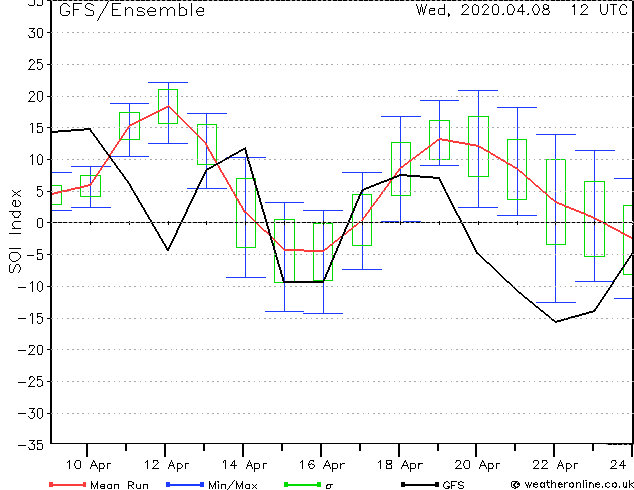Image resolution: width=634 pixels, height=490 pixels.
Task: Click the y-axis value 15
Action: point(35,128)
